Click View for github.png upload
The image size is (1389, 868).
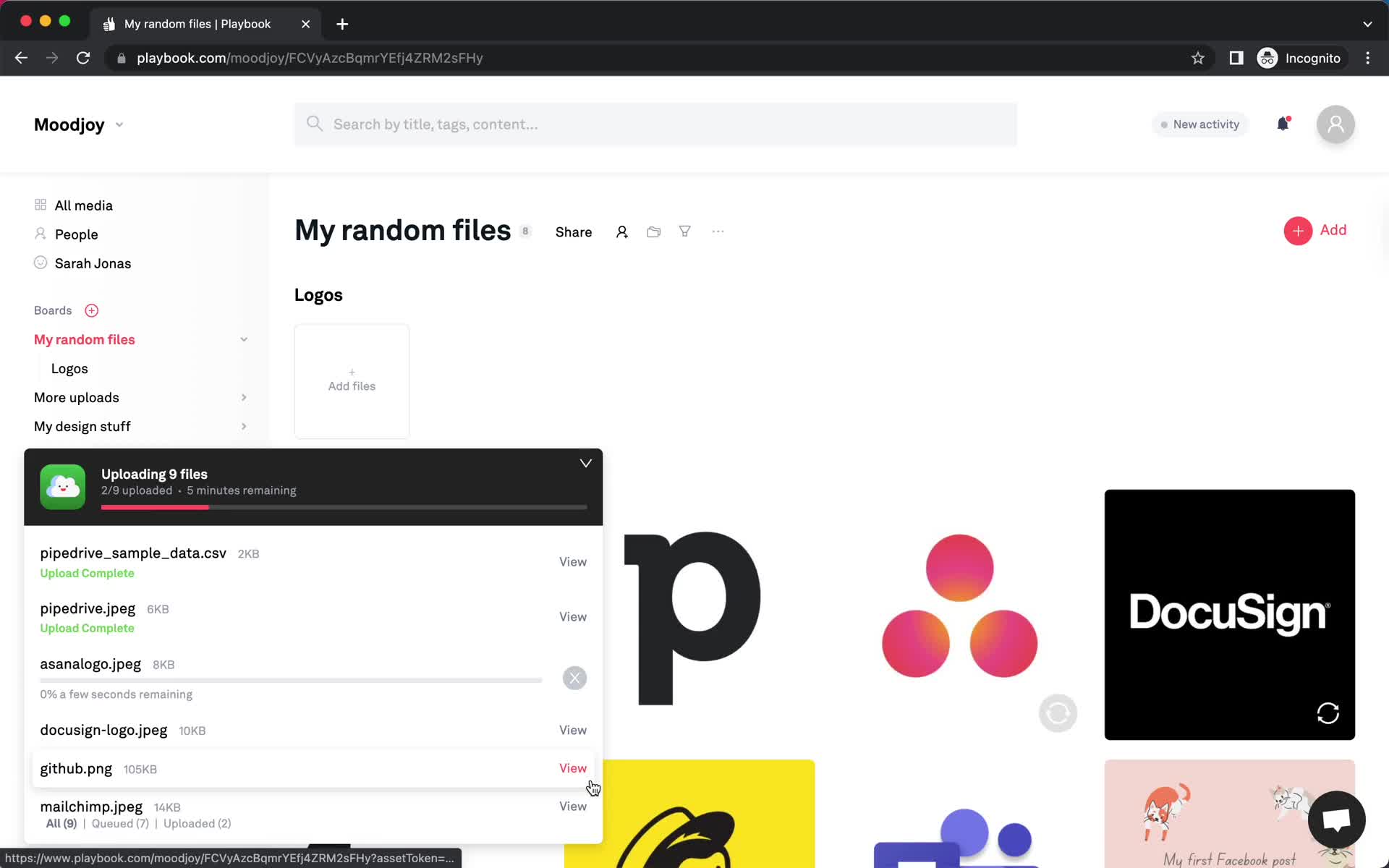point(573,768)
